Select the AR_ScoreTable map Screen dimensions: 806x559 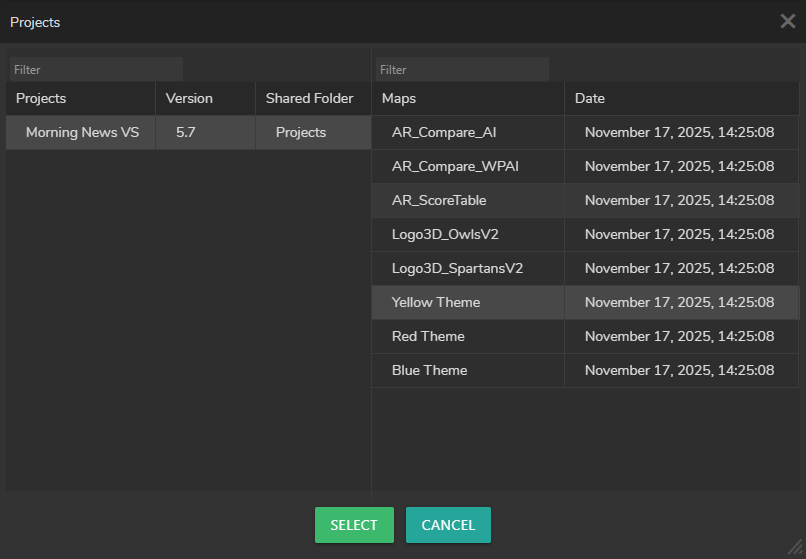tap(439, 200)
